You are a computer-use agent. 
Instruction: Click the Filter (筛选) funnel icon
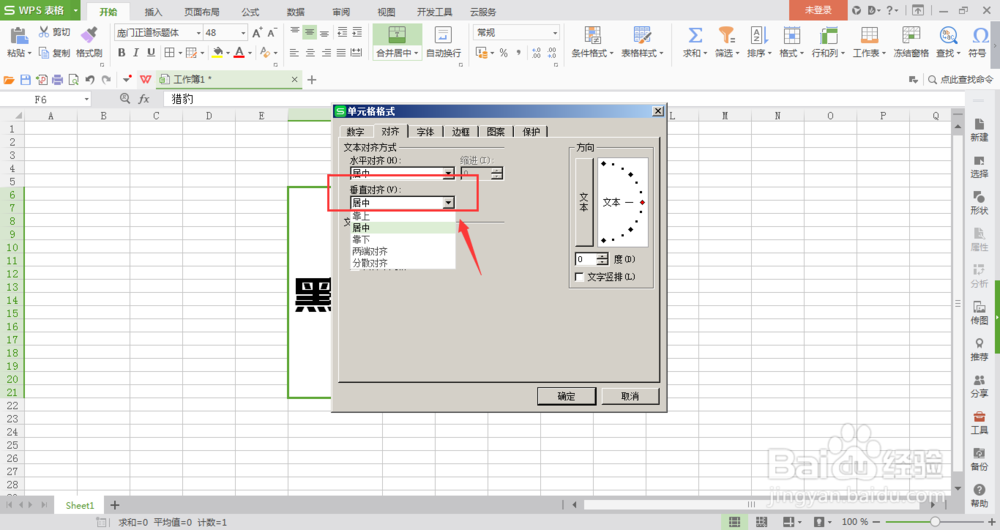click(x=726, y=36)
